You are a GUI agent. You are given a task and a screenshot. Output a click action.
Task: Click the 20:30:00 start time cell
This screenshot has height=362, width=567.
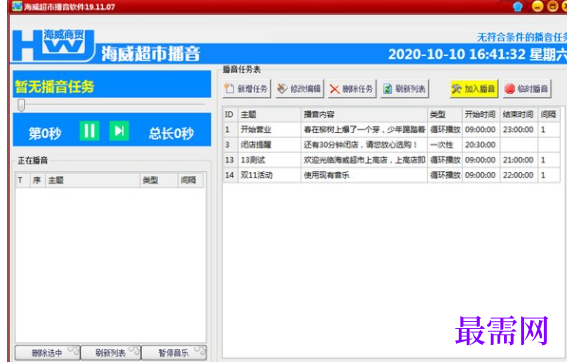pyautogui.click(x=481, y=145)
